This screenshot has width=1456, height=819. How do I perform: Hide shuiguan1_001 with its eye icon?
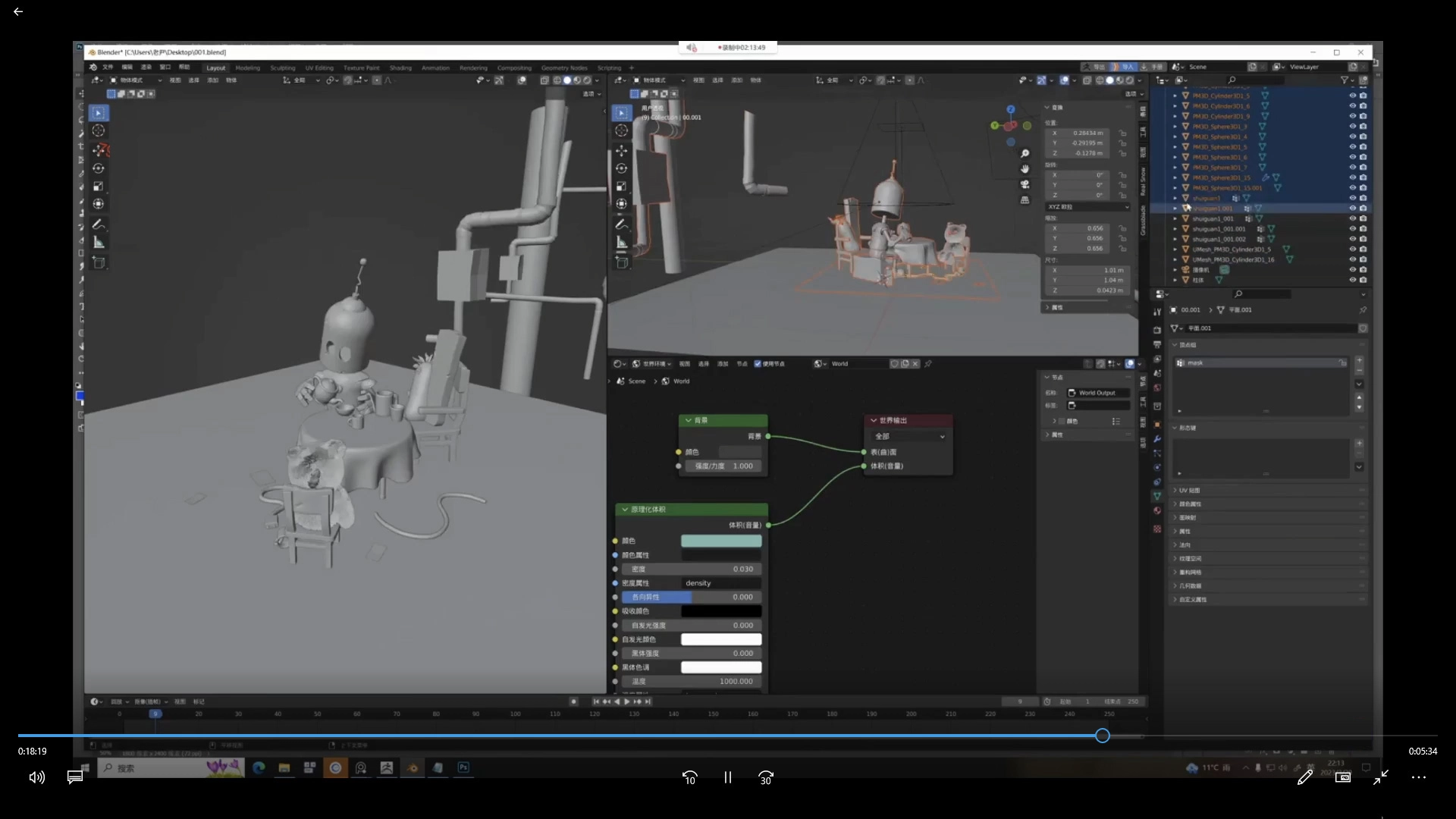pyautogui.click(x=1352, y=218)
